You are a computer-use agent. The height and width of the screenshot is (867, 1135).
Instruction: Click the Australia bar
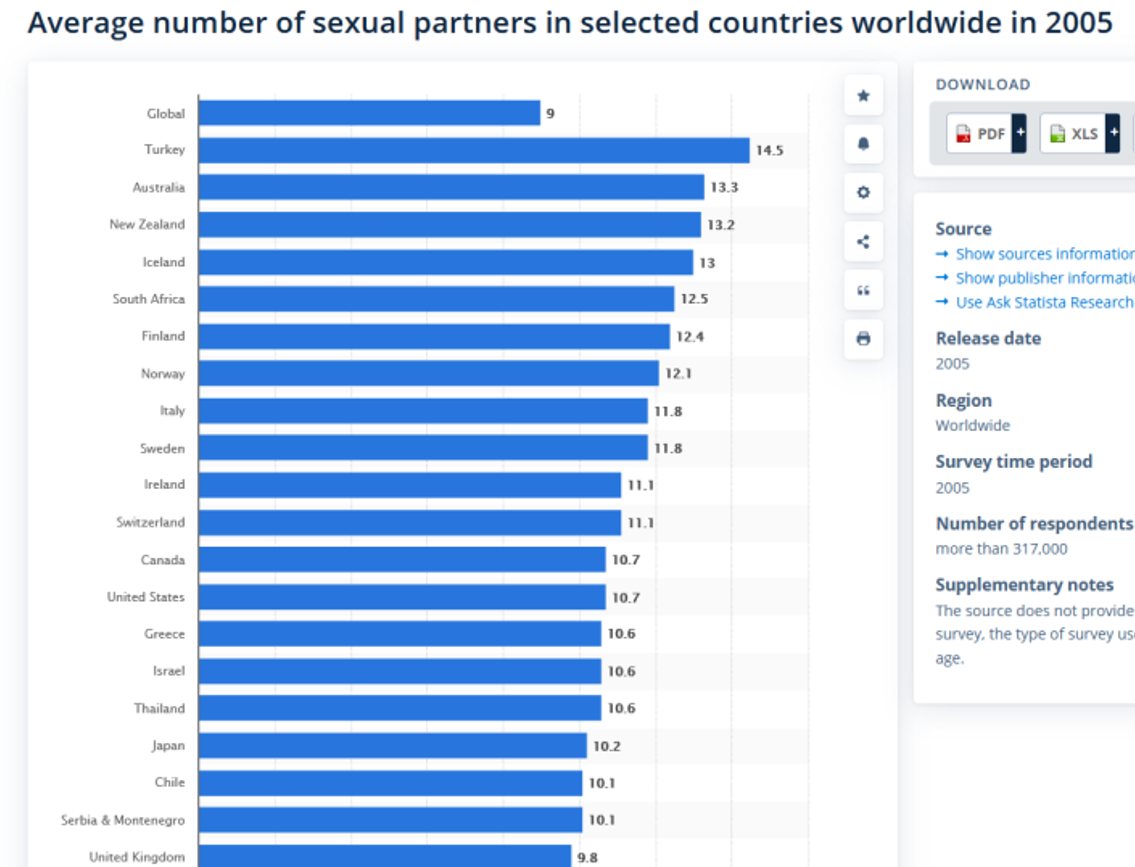tap(452, 187)
